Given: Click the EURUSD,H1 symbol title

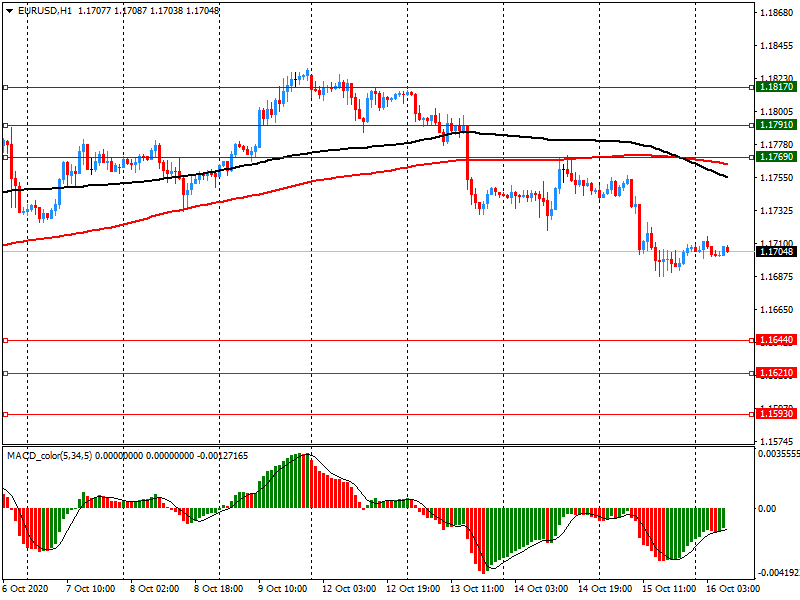Looking at the screenshot, I should pos(44,11).
